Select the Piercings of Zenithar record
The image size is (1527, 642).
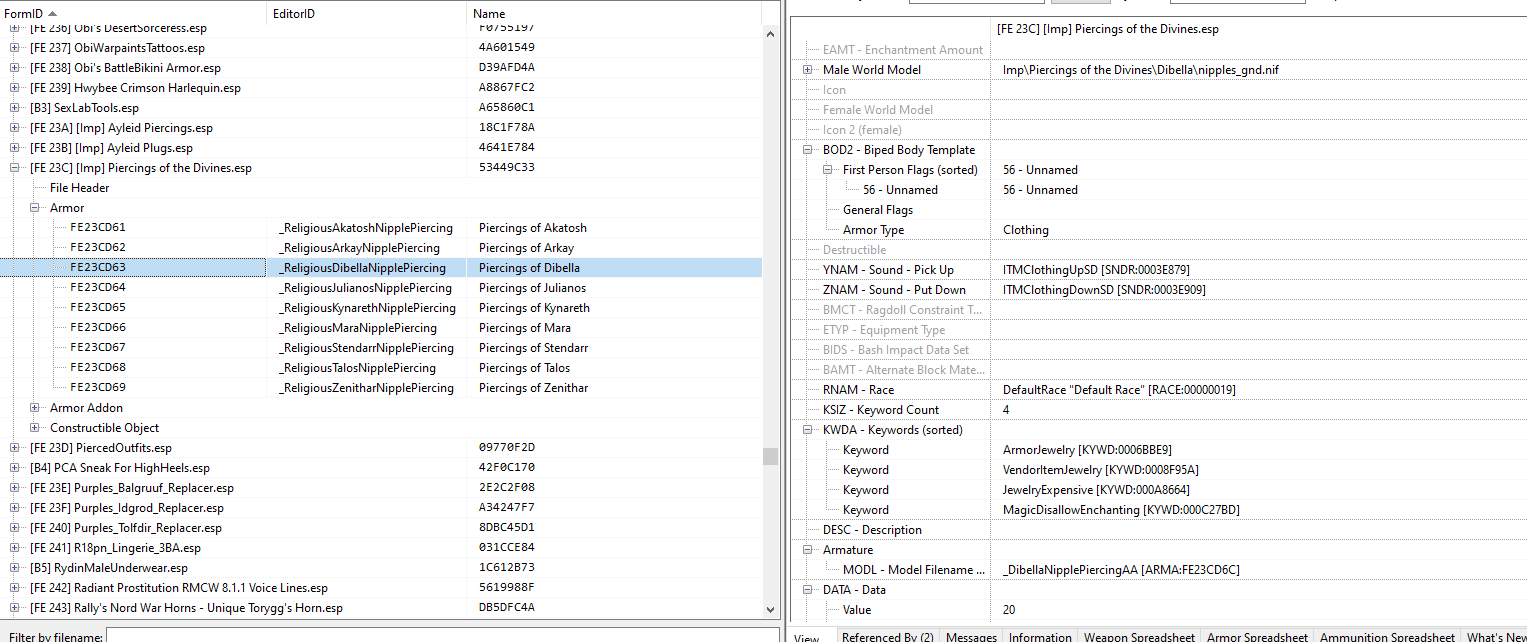click(381, 388)
